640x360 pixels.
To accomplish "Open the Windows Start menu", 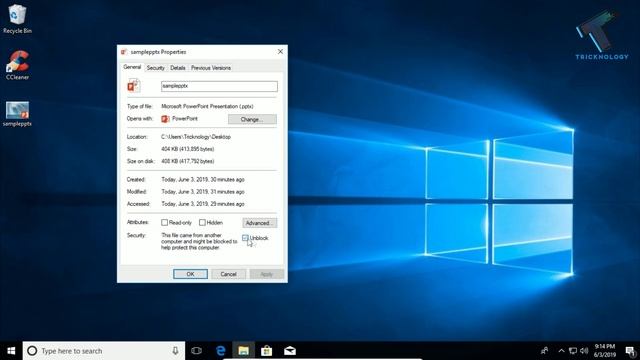I will 11,351.
